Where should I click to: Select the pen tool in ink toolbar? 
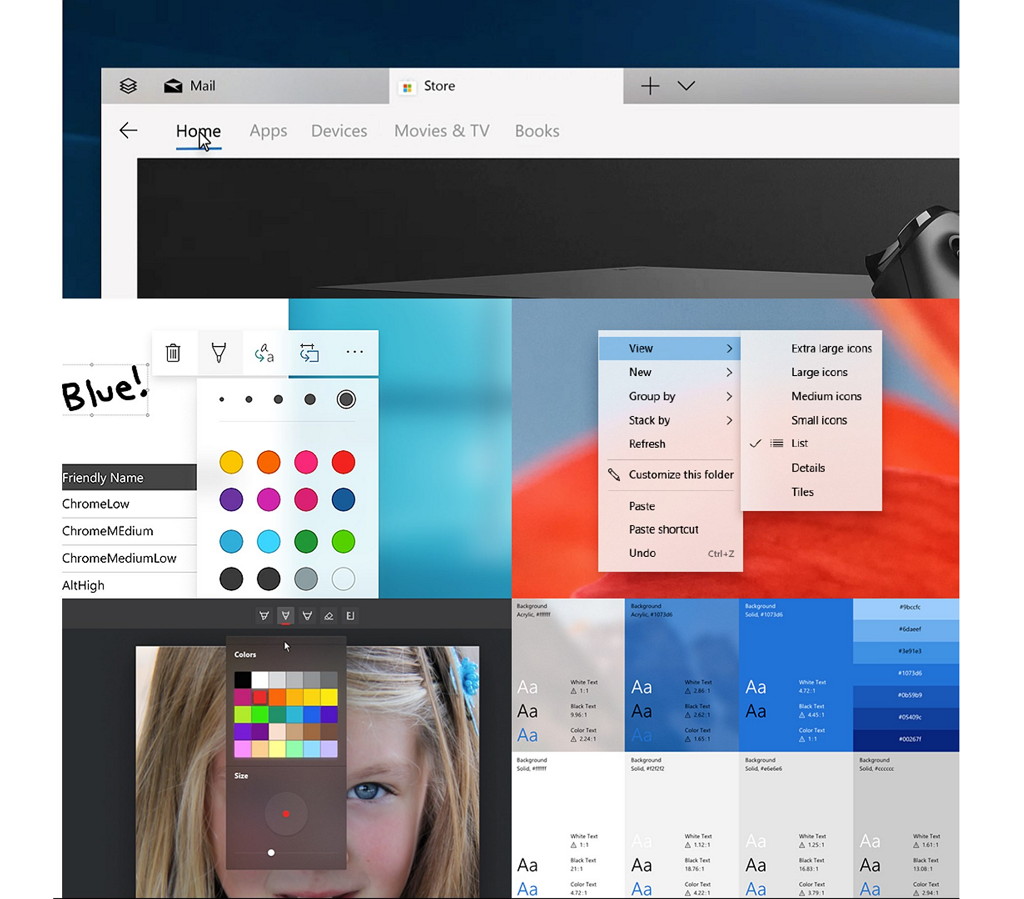click(219, 353)
